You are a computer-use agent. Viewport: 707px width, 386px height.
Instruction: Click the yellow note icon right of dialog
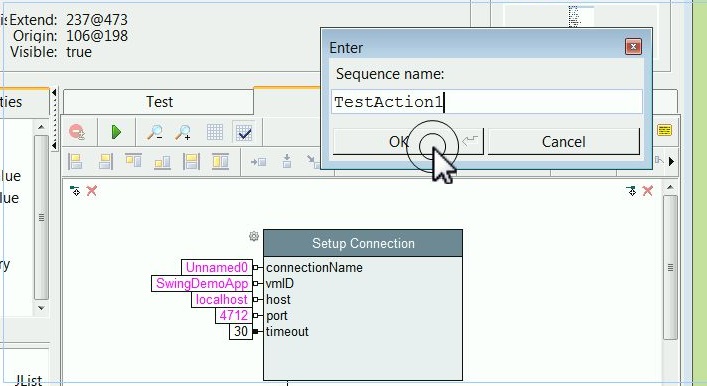(664, 130)
